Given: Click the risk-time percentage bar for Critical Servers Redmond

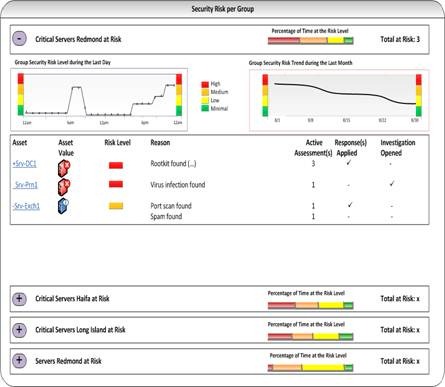Looking at the screenshot, I should tap(311, 41).
